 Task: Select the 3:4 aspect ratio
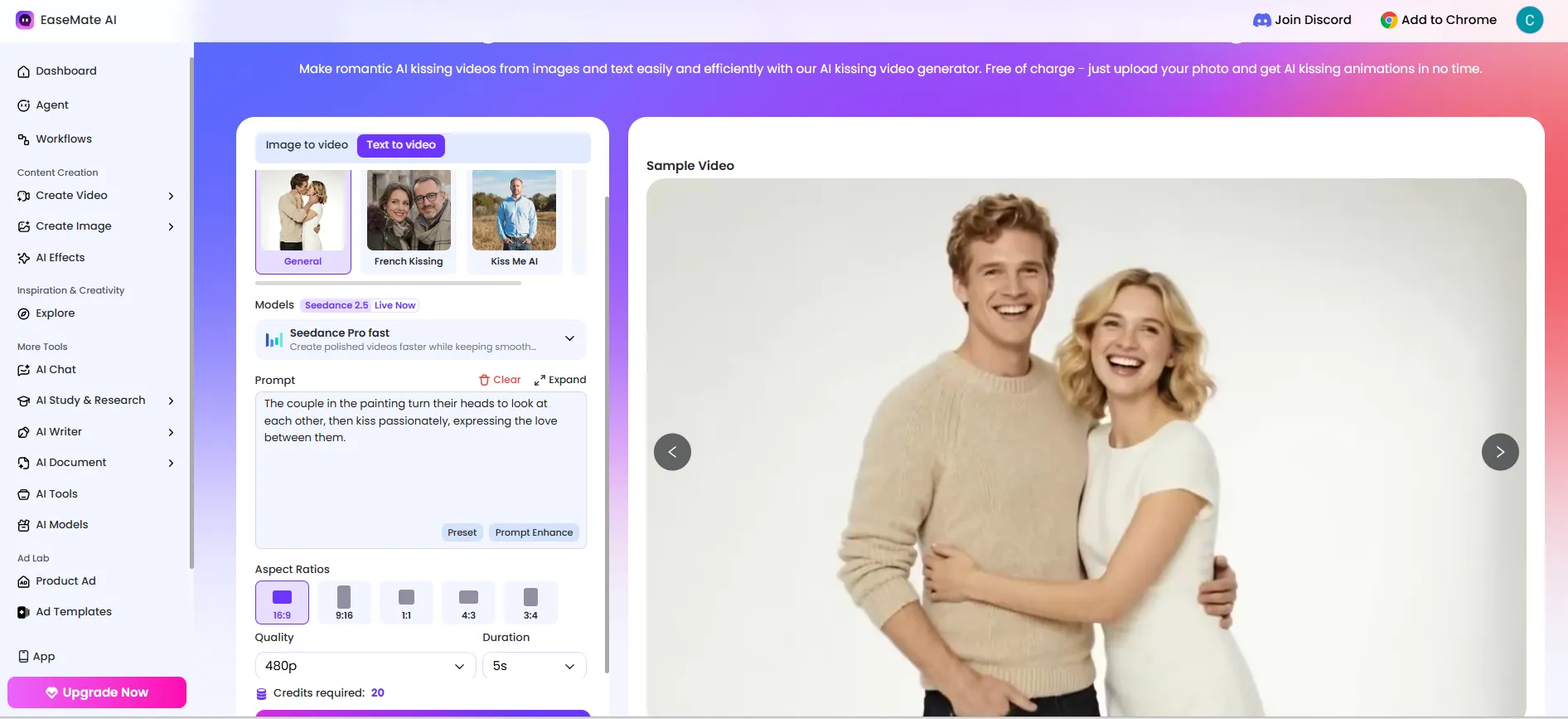point(530,602)
